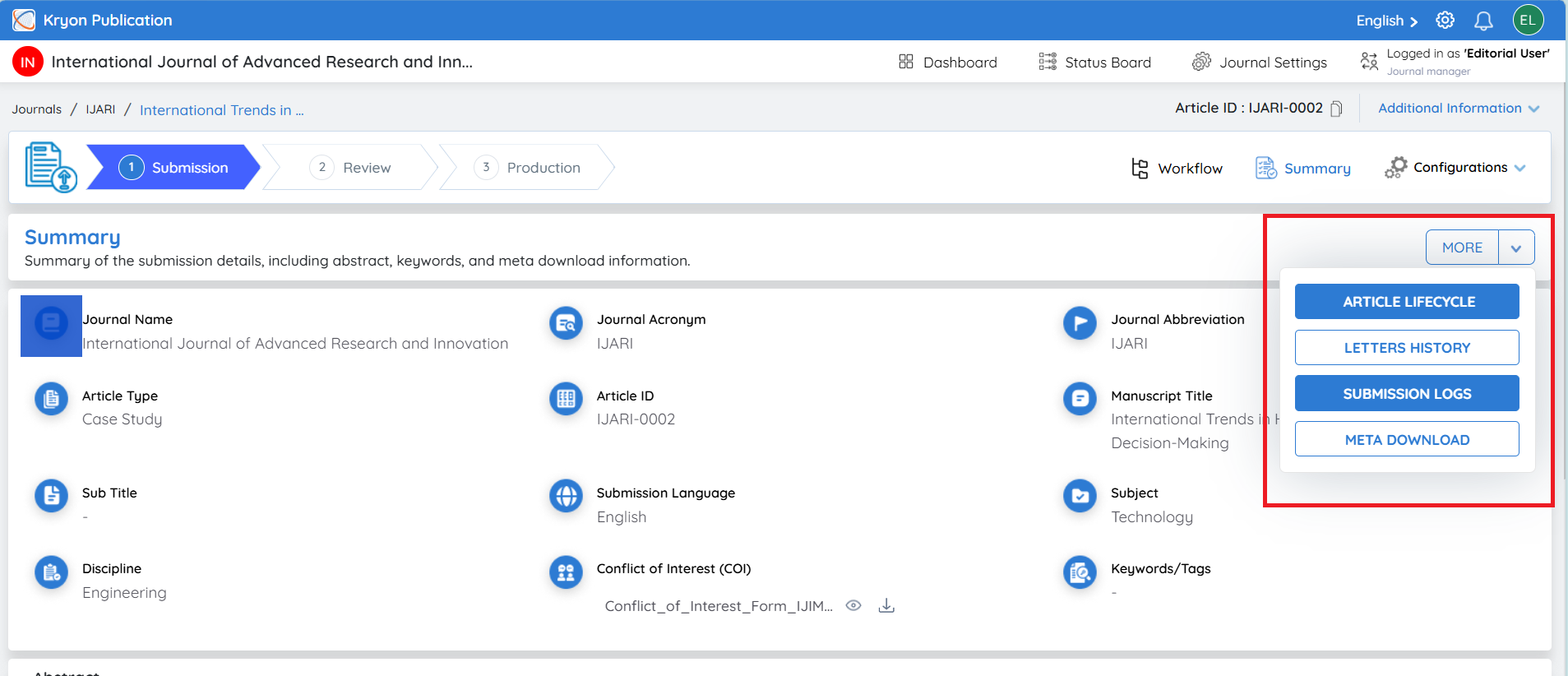Viewport: 1568px width, 676px height.
Task: Click Meta Download
Action: pos(1407,440)
